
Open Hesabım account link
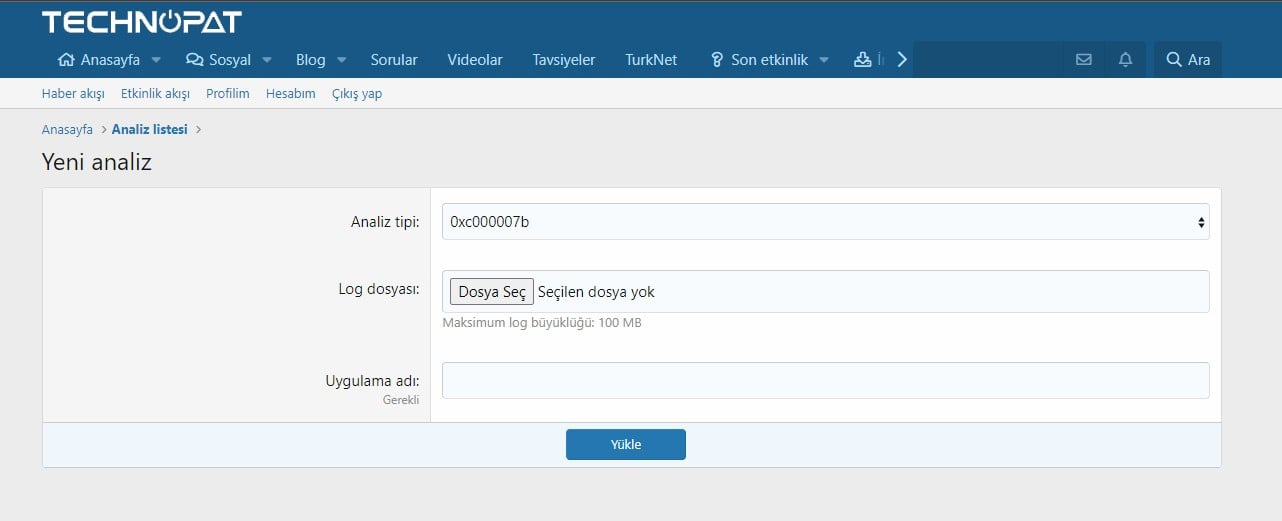coord(291,93)
